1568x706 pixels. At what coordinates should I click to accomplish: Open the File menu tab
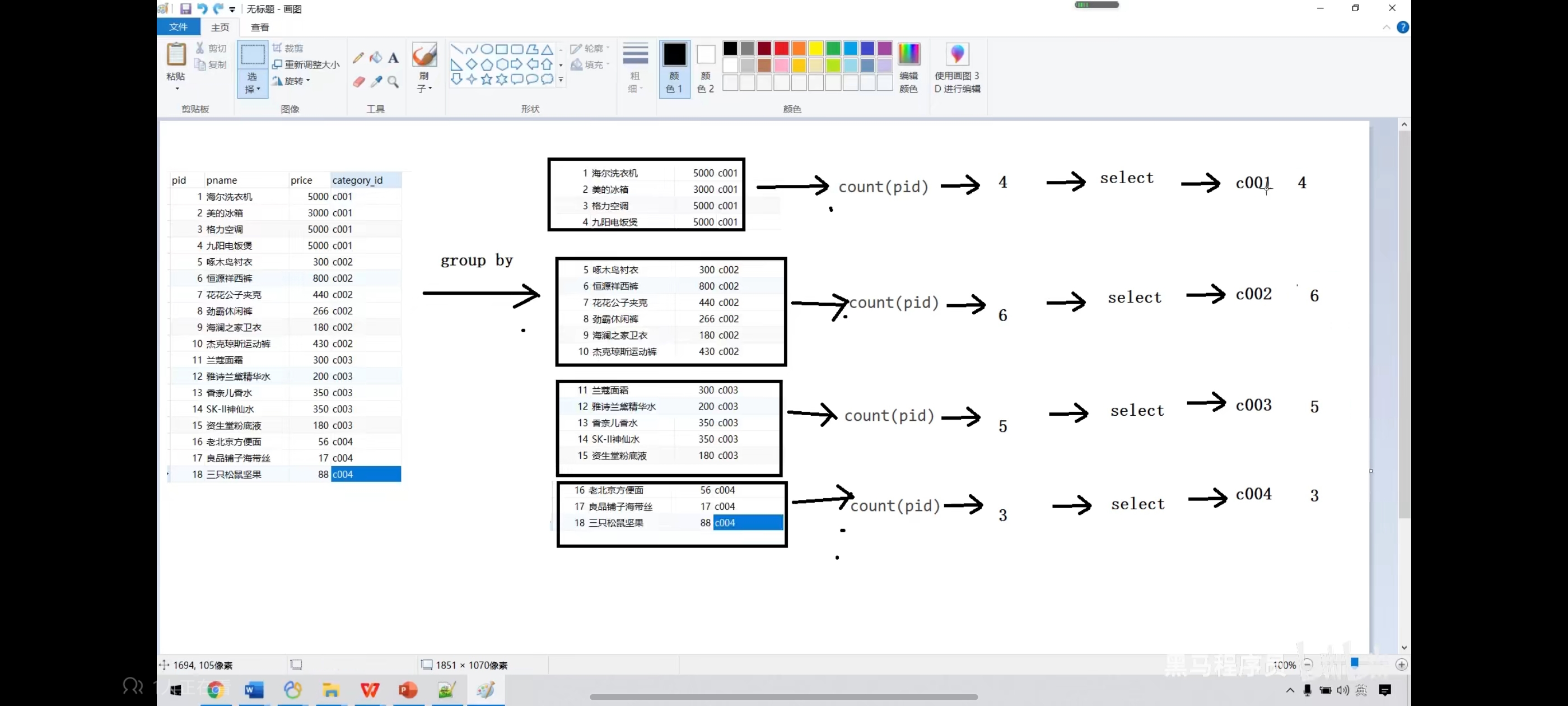click(x=178, y=27)
